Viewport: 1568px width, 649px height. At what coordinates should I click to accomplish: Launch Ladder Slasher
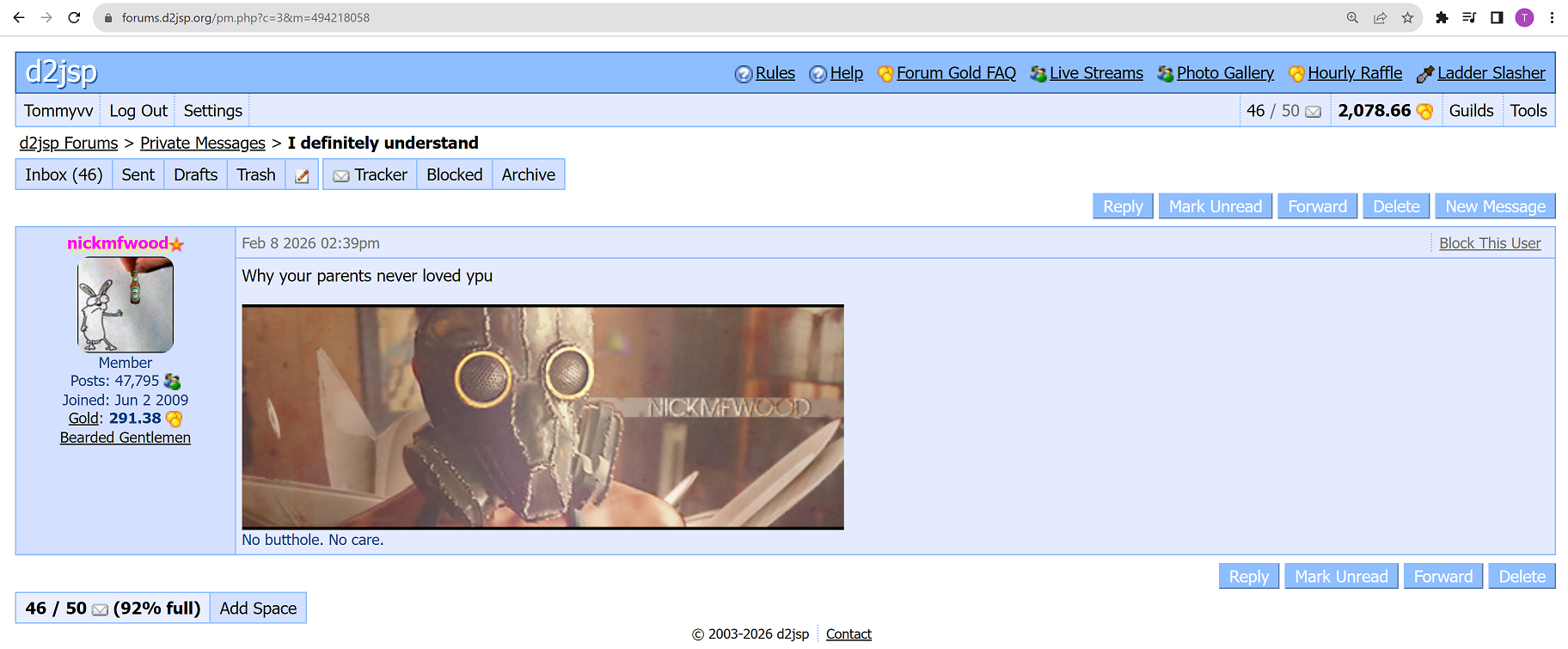point(1491,73)
